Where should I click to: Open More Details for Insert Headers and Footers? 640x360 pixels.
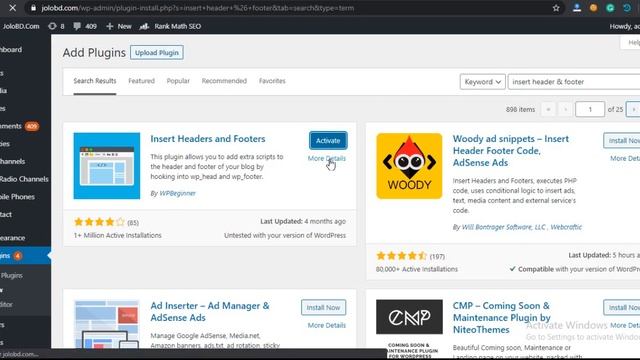[x=327, y=158]
